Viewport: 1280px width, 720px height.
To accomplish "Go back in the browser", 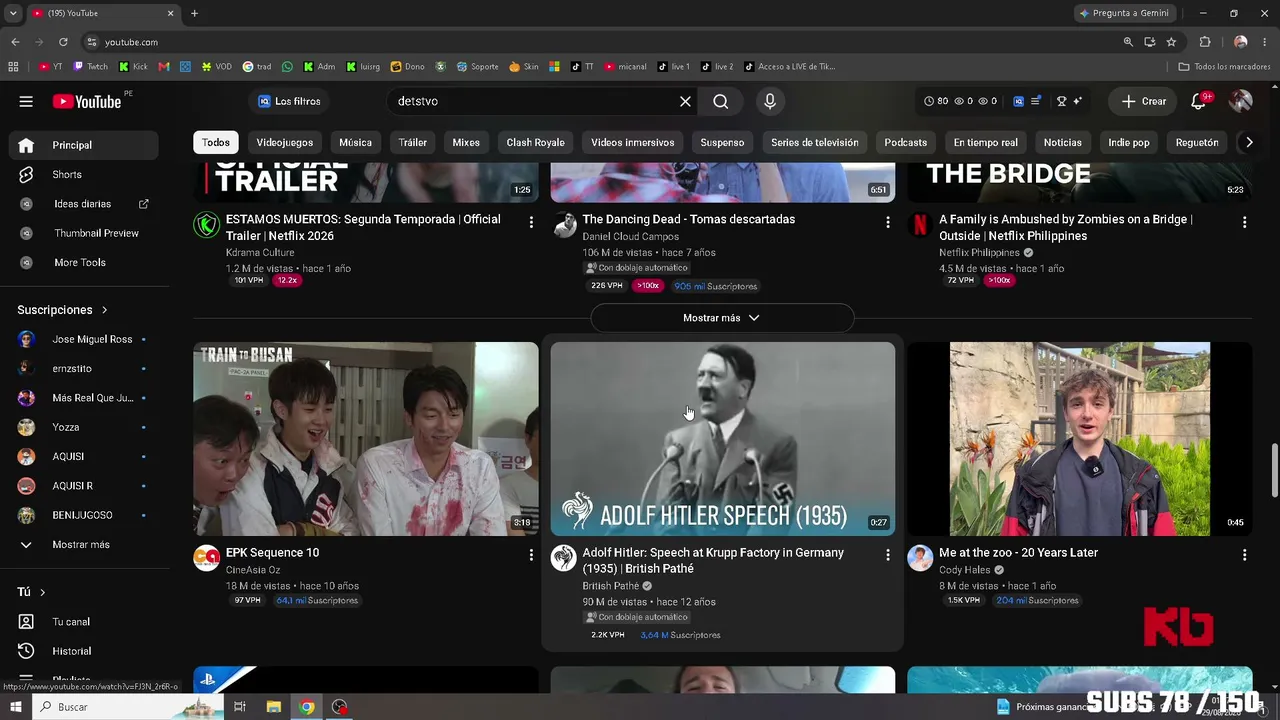I will coord(15,42).
